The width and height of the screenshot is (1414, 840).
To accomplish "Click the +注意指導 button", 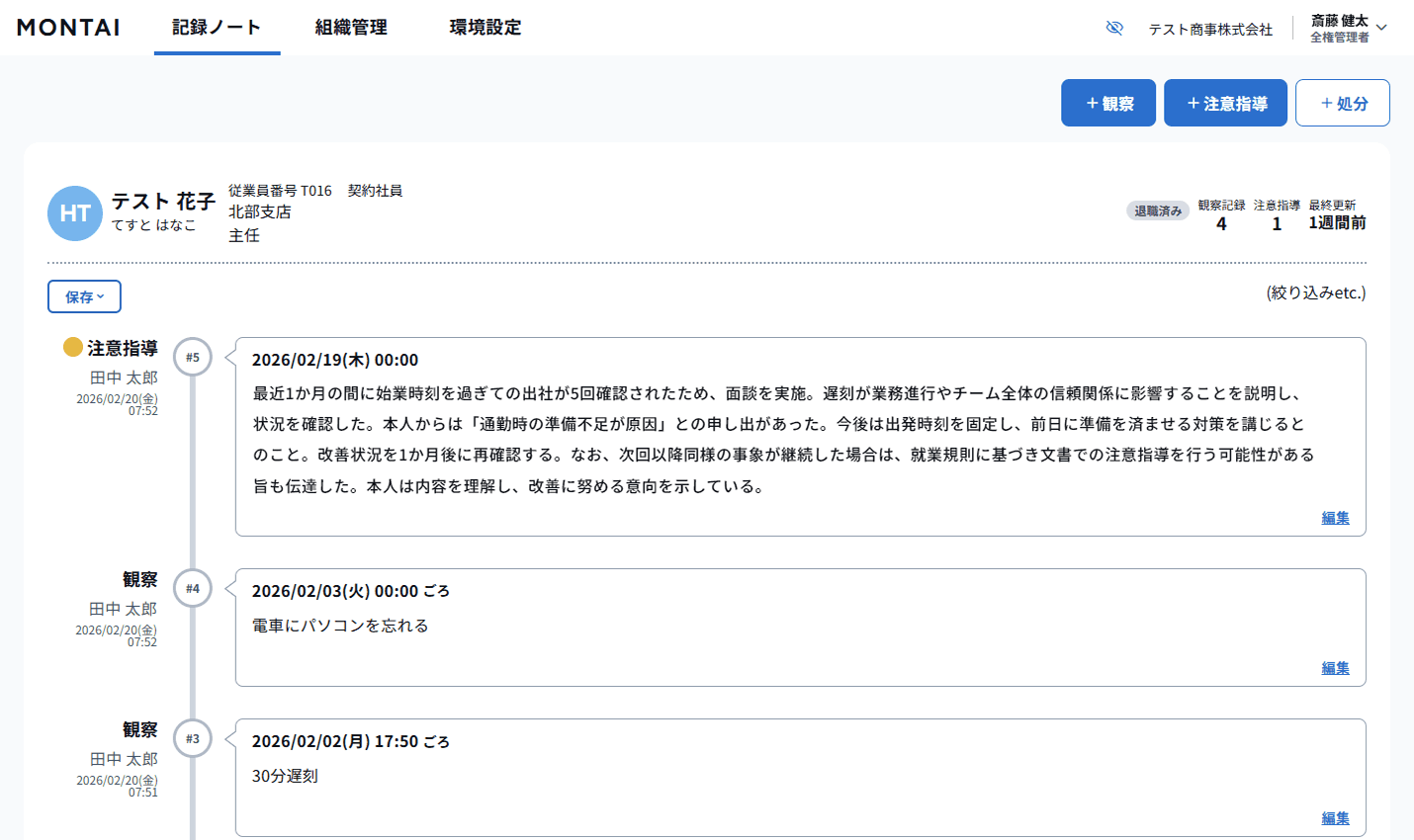I will [1225, 102].
